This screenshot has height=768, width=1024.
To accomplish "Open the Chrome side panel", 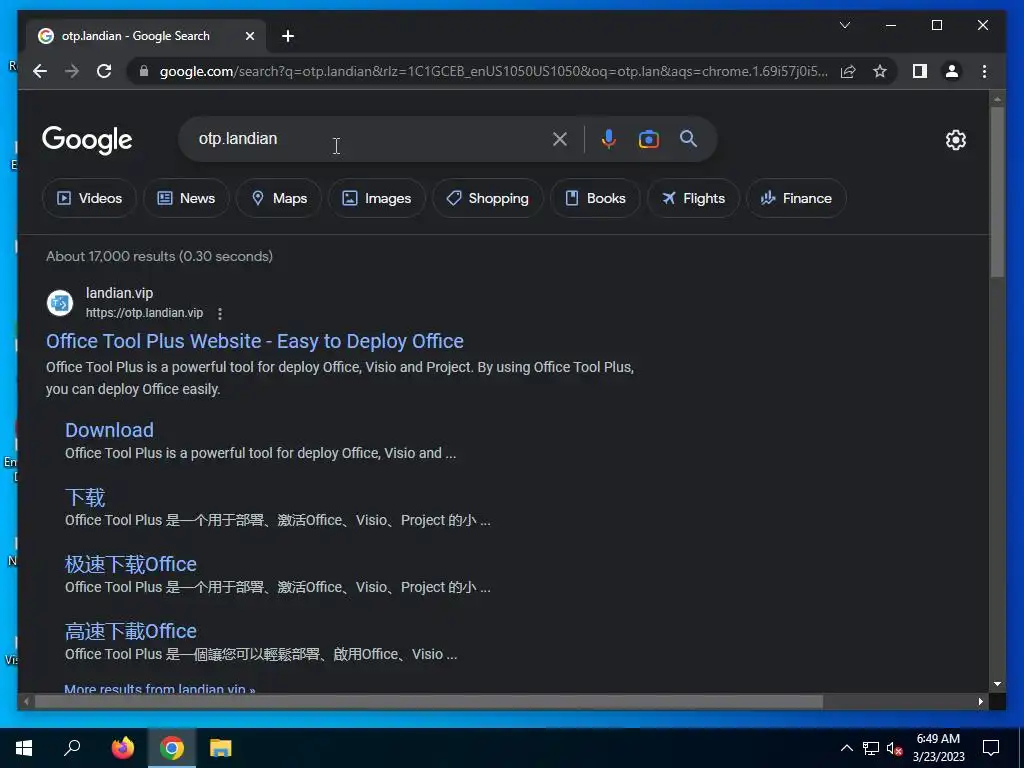I will (x=920, y=71).
